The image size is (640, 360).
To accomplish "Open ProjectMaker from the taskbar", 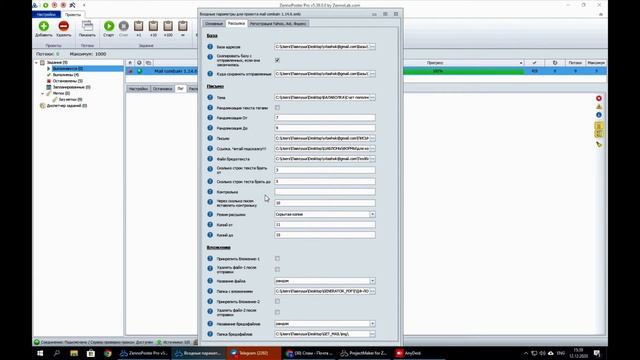I will [363, 353].
